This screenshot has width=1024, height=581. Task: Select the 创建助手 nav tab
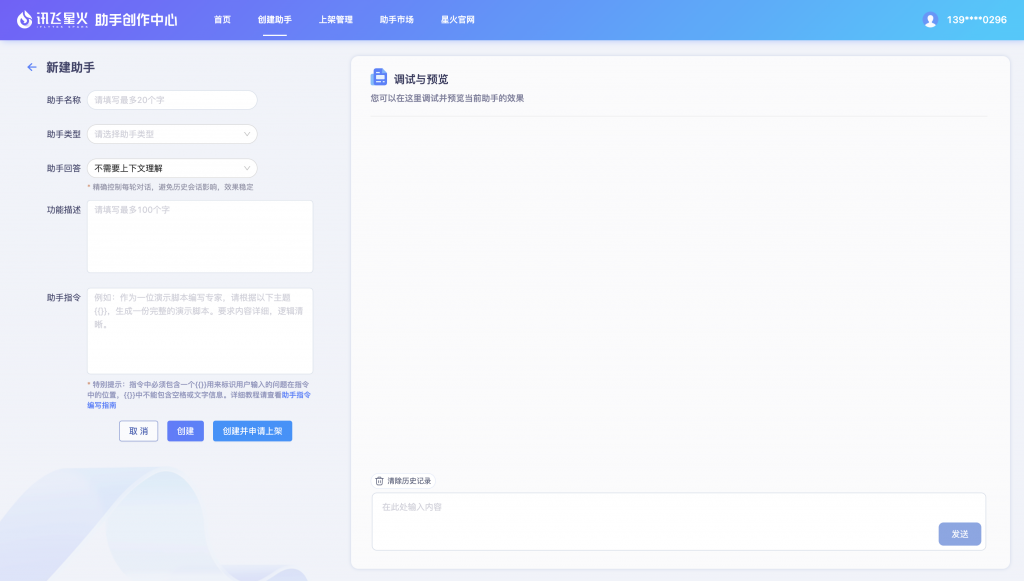pyautogui.click(x=274, y=18)
